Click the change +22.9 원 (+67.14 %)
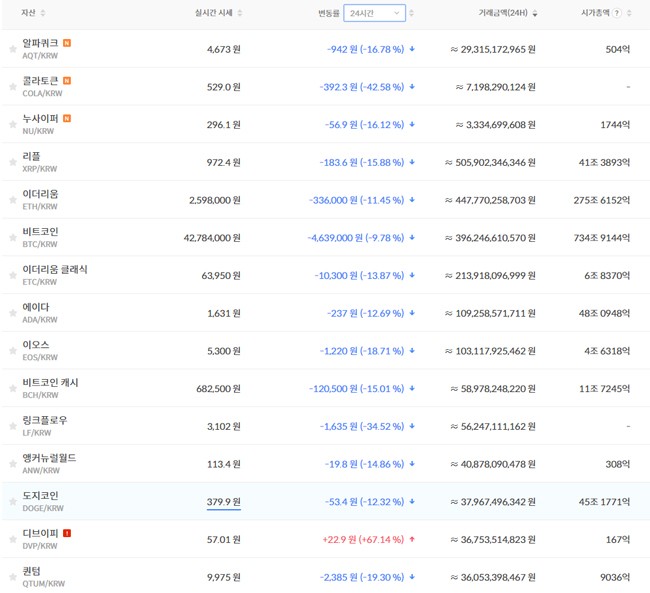 coord(363,540)
